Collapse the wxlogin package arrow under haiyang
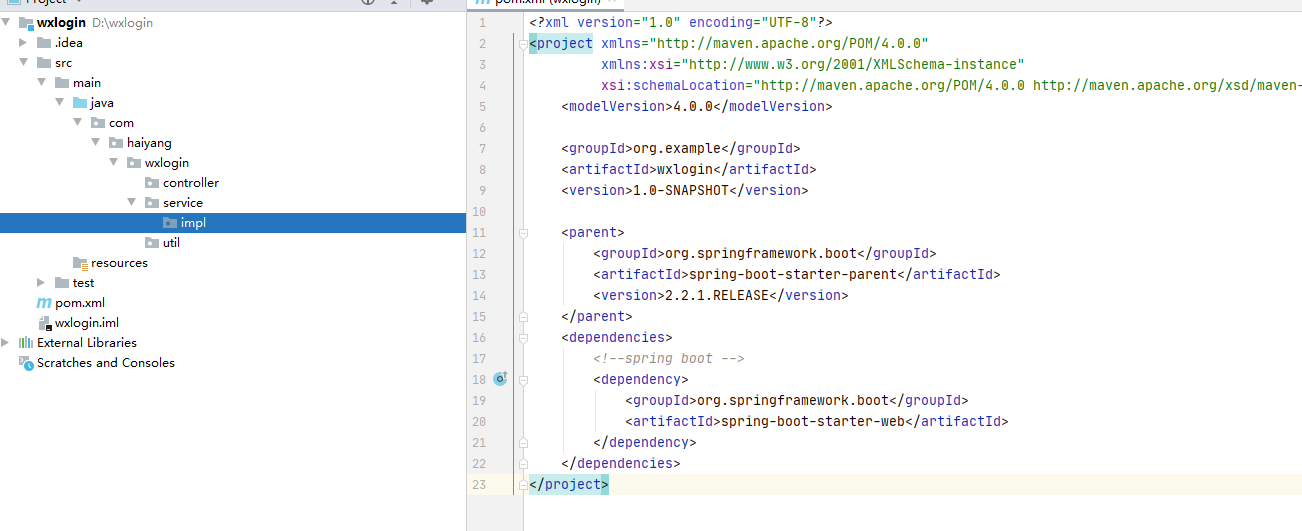The image size is (1302, 531). tap(113, 163)
